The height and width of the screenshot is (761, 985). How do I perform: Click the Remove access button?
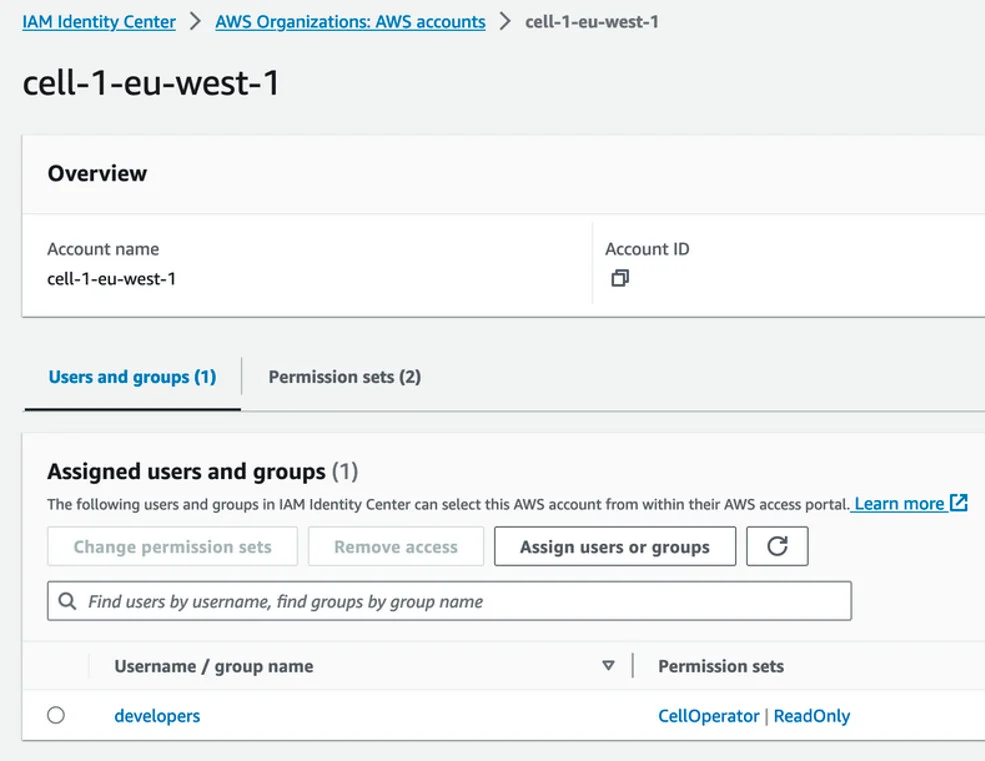tap(395, 547)
